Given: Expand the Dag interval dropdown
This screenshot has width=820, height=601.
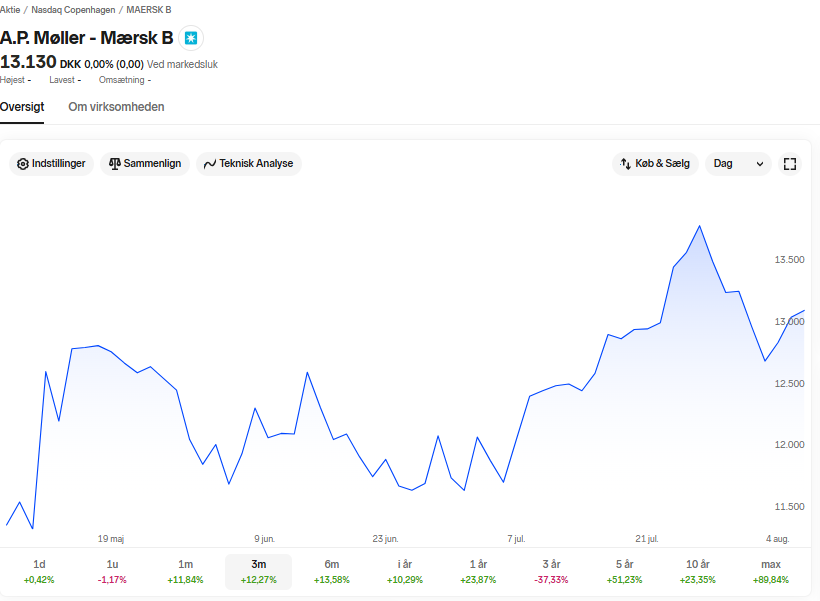Looking at the screenshot, I should pos(738,164).
